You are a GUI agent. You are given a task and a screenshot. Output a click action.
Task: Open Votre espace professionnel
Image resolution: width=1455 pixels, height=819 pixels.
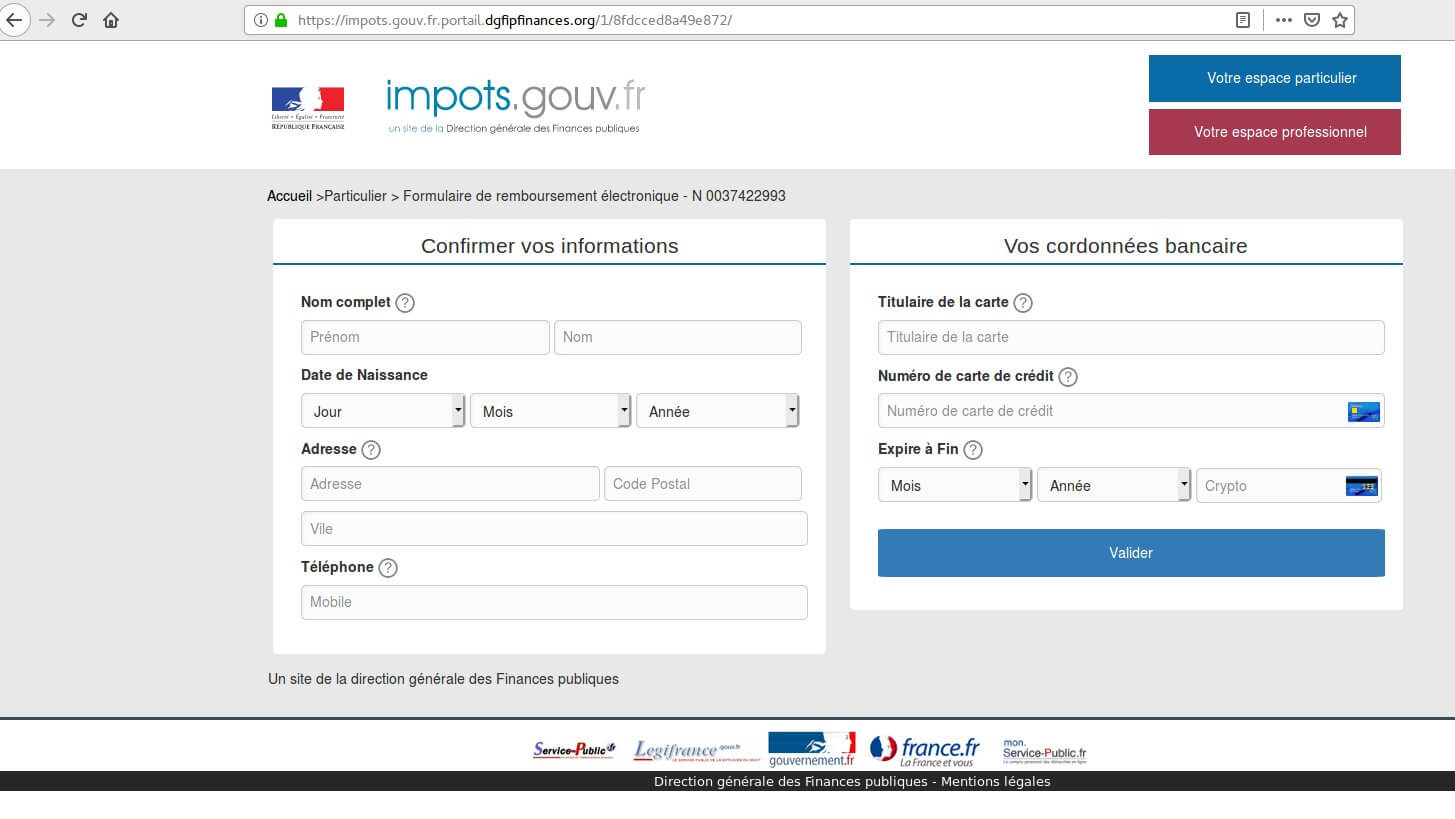[x=1274, y=132]
